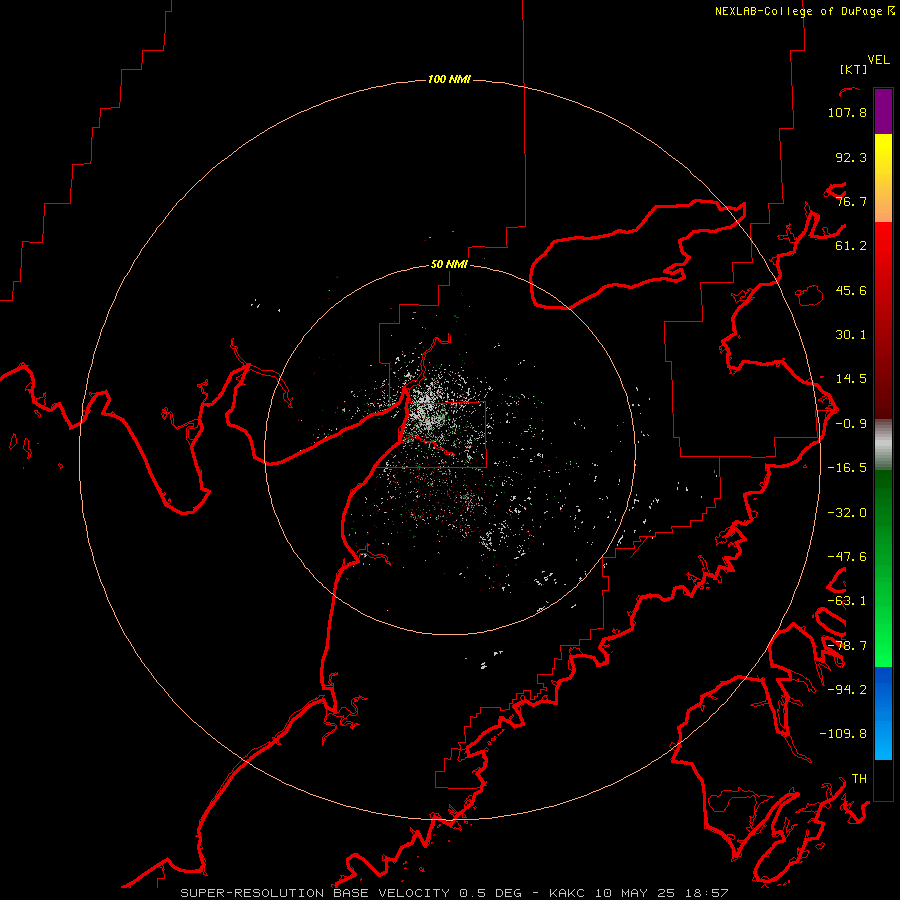Screen dimensions: 900x900
Task: Click the -16.5 velocity scale value
Action: pos(847,468)
